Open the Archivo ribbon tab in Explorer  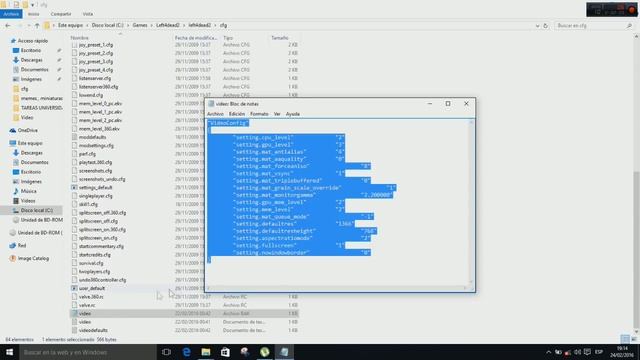click(x=11, y=14)
